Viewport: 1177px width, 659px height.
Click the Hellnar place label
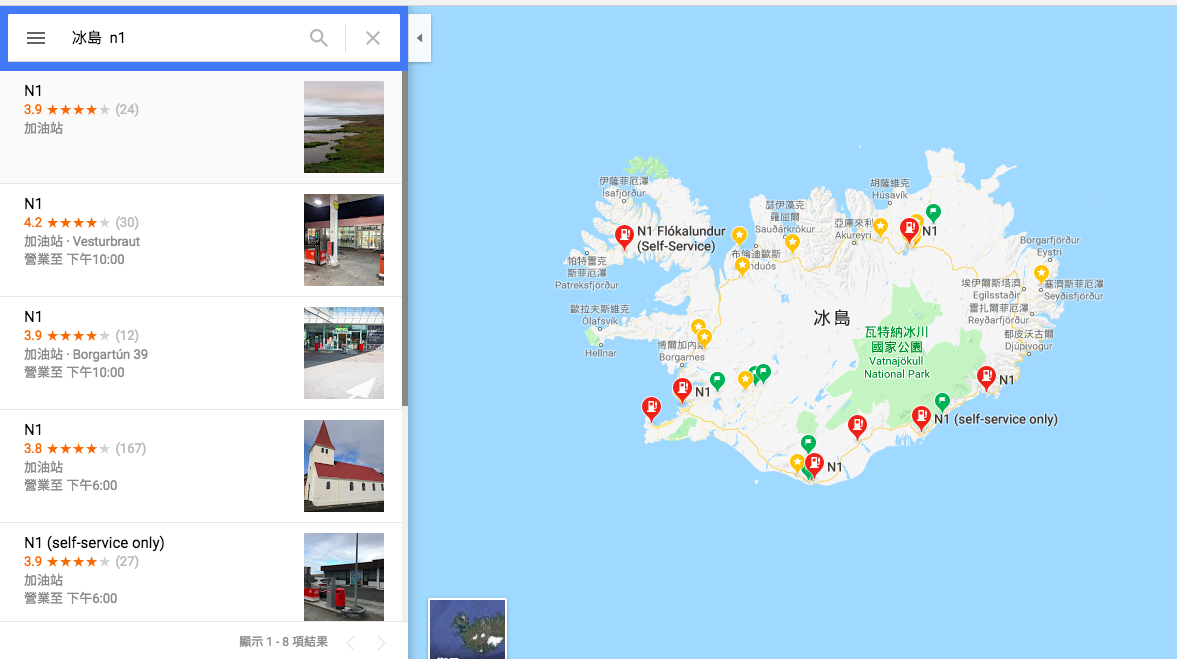[601, 354]
